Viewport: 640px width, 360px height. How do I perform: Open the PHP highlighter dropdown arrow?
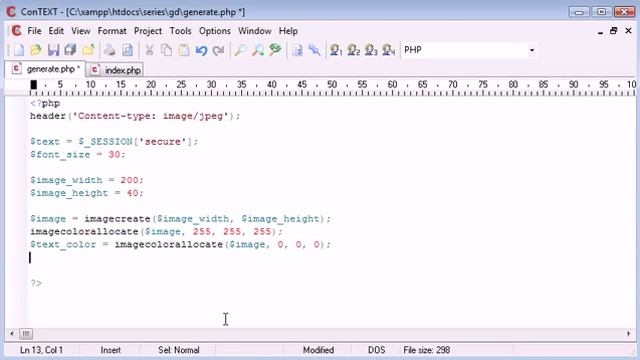pyautogui.click(x=531, y=50)
